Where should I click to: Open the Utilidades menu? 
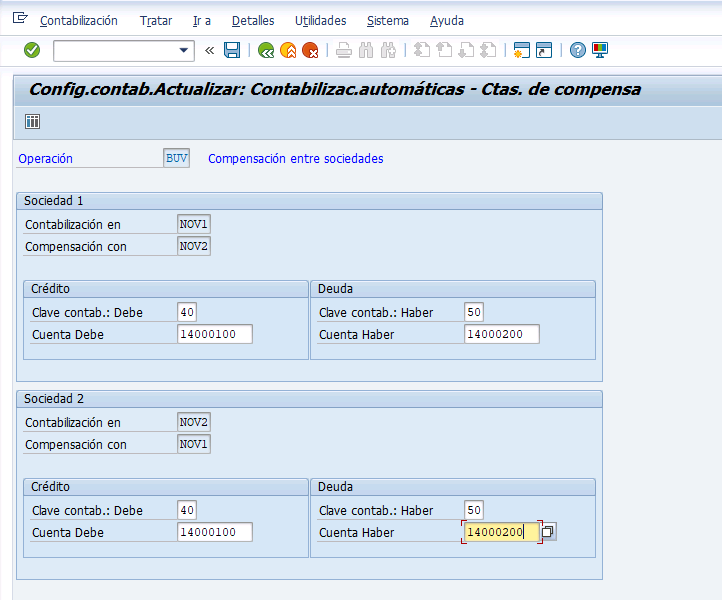pos(320,21)
